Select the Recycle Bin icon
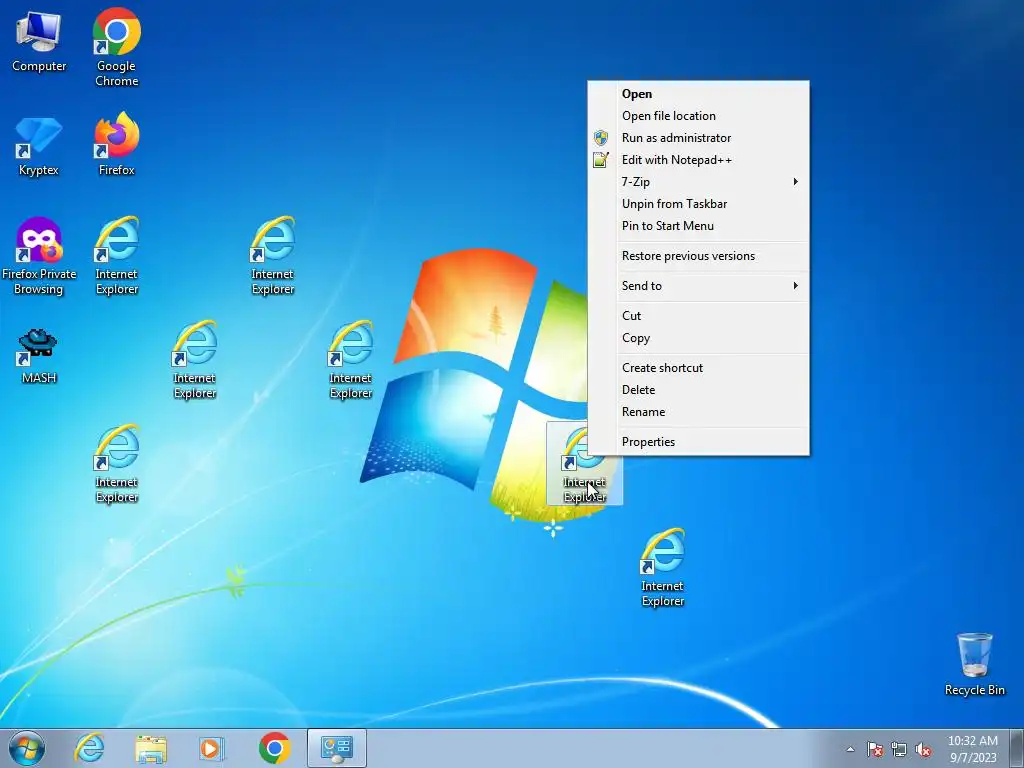This screenshot has width=1024, height=768. tap(974, 664)
